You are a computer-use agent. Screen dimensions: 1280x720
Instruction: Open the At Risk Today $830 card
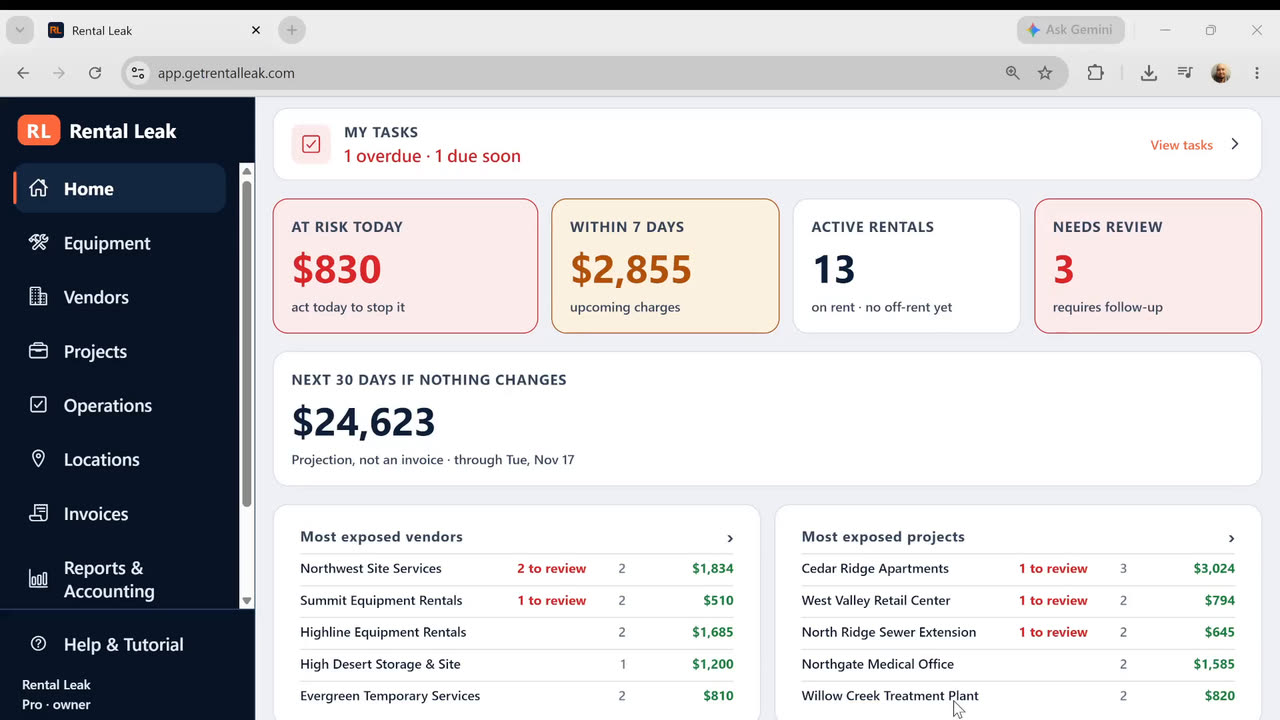pos(405,266)
